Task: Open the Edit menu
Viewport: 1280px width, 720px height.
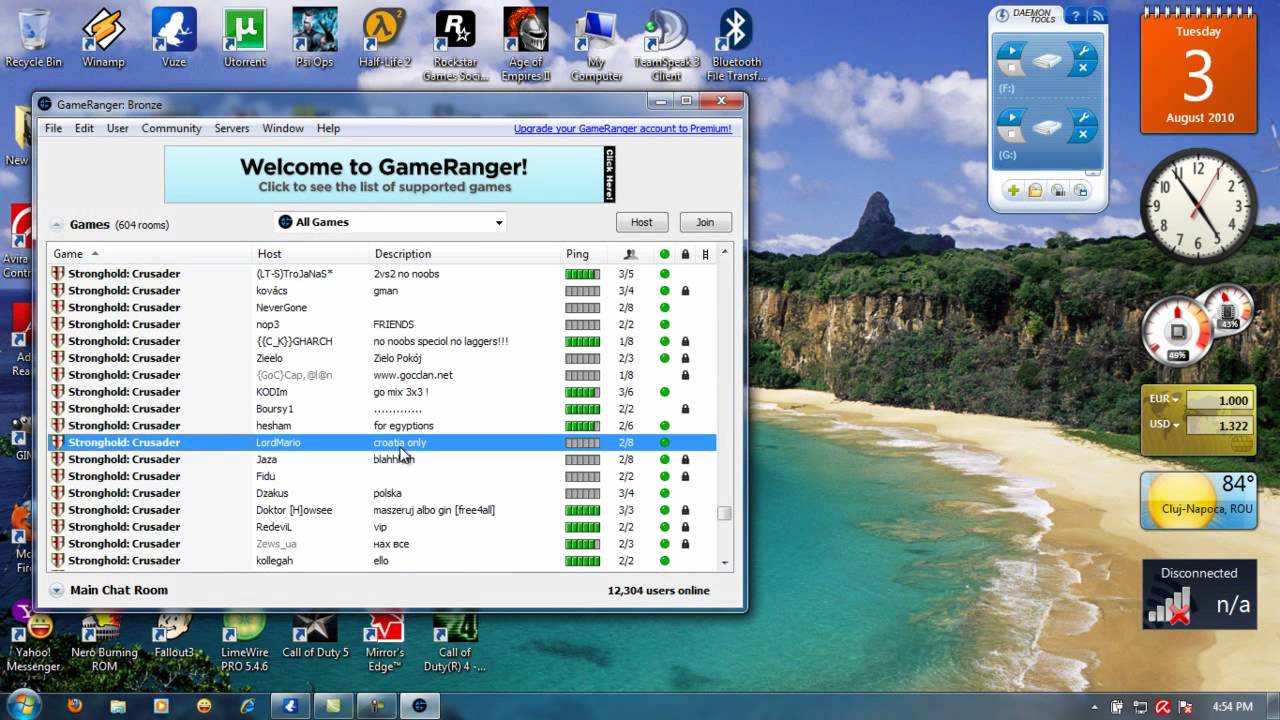Action: (84, 128)
